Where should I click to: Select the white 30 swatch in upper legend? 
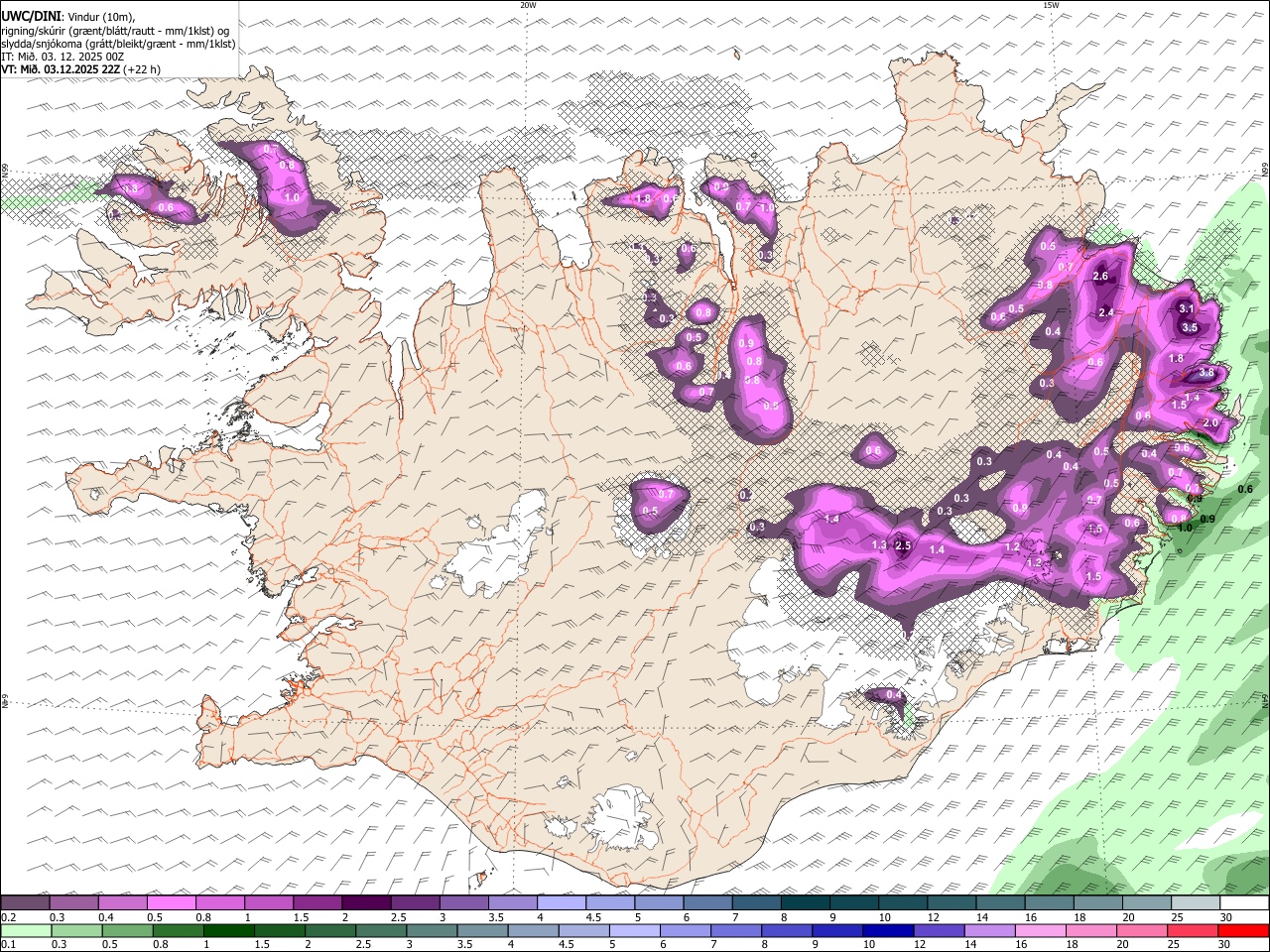point(1243,903)
